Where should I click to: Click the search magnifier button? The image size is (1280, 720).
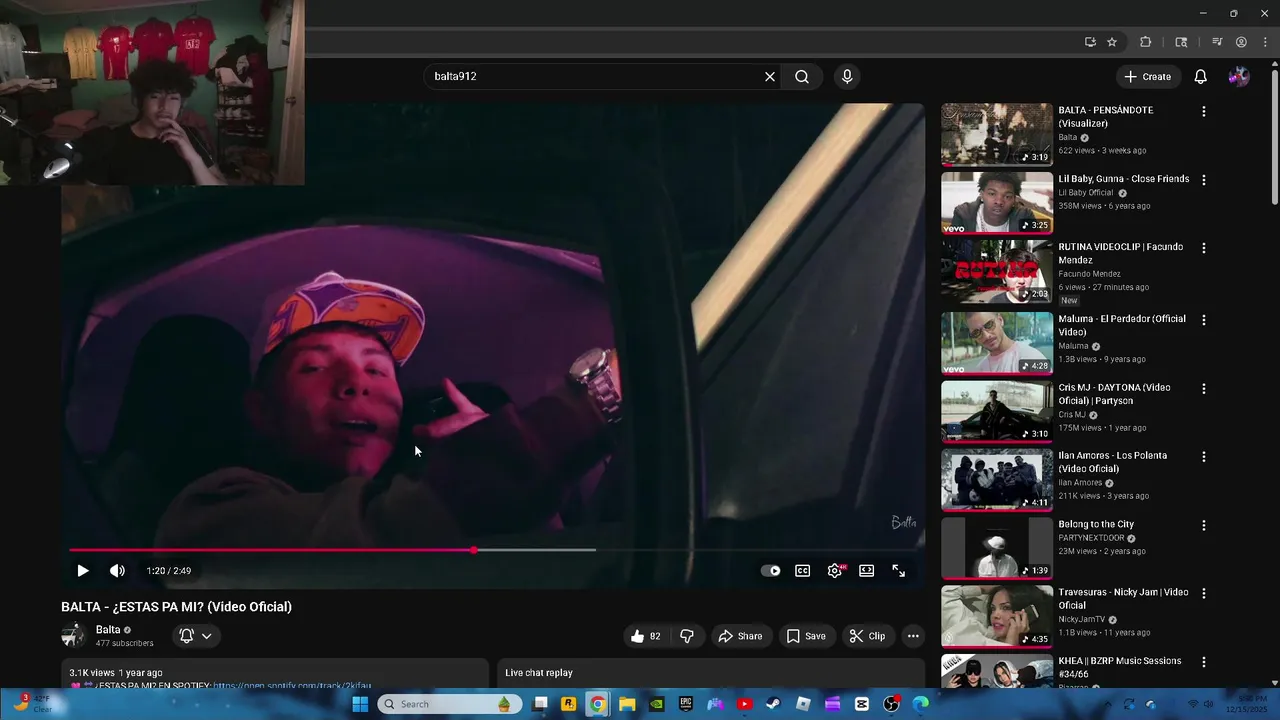[x=802, y=76]
